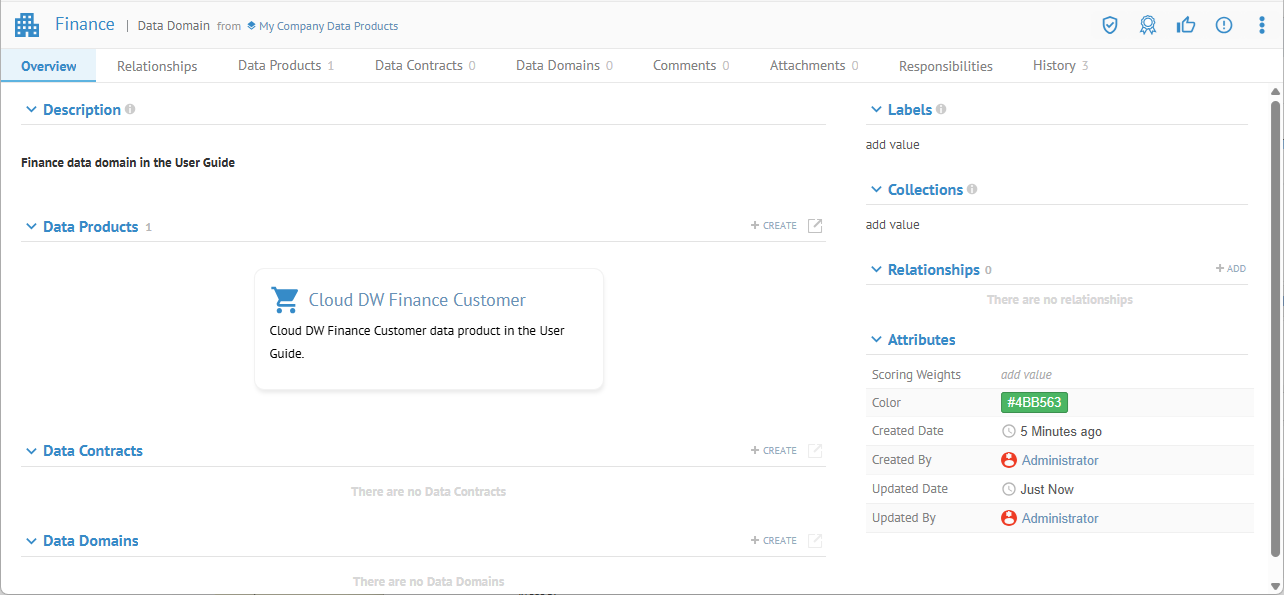Click Create in the Data Contracts section
1284x595 pixels.
(774, 451)
